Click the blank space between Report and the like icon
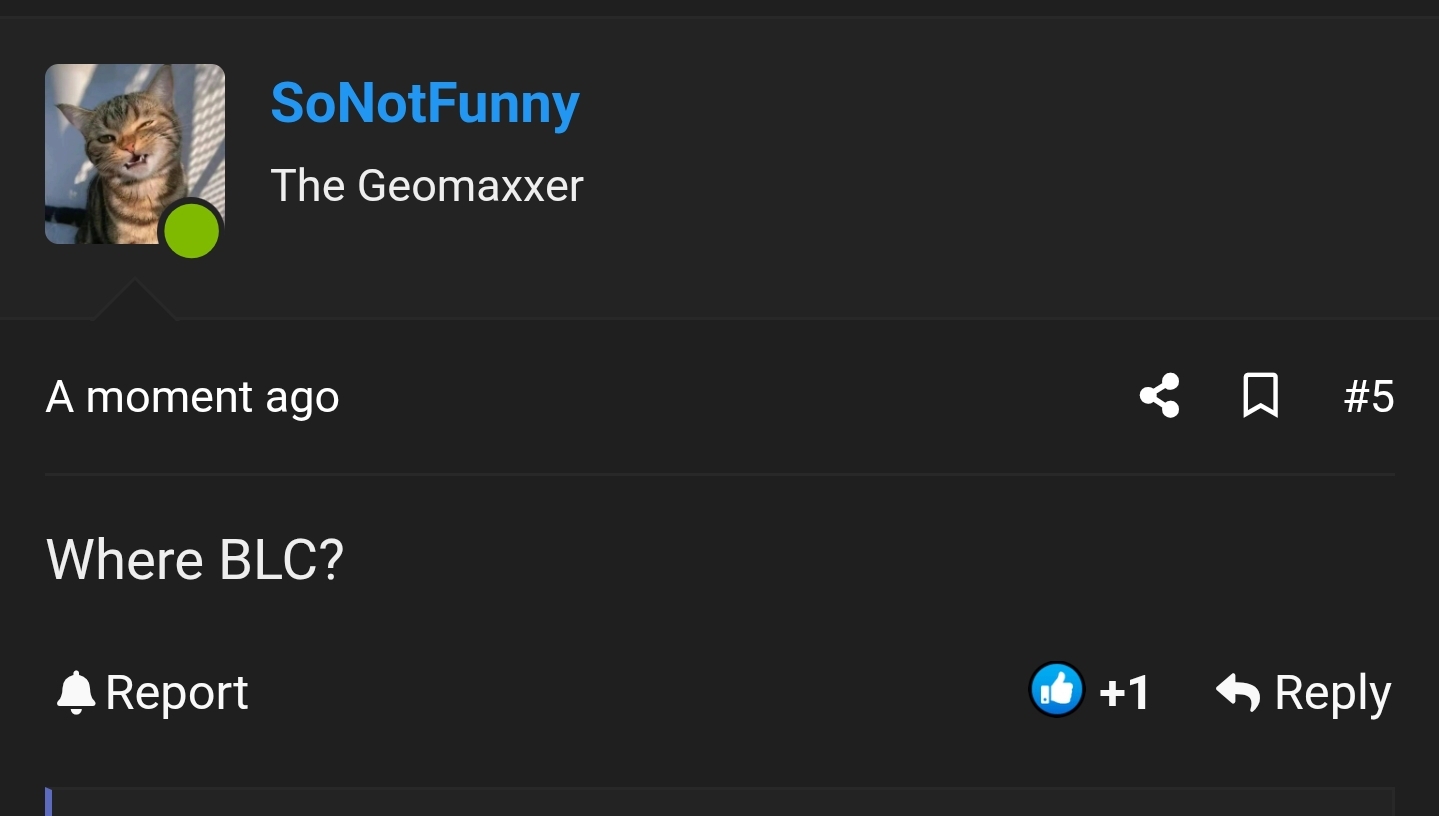Image resolution: width=1439 pixels, height=816 pixels. 640,693
